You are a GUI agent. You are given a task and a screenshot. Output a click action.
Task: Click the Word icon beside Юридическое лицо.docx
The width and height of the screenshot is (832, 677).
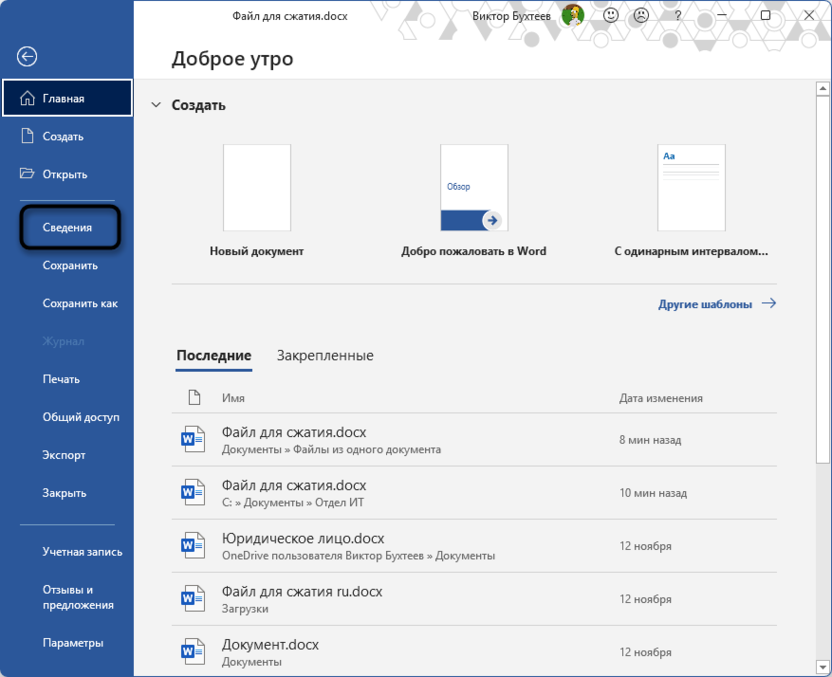click(193, 546)
